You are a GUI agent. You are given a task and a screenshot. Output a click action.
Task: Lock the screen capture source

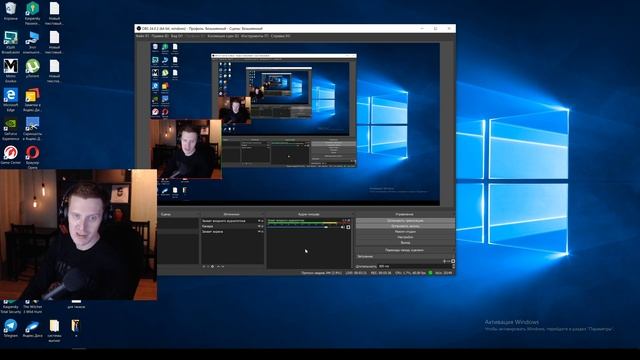(x=262, y=231)
